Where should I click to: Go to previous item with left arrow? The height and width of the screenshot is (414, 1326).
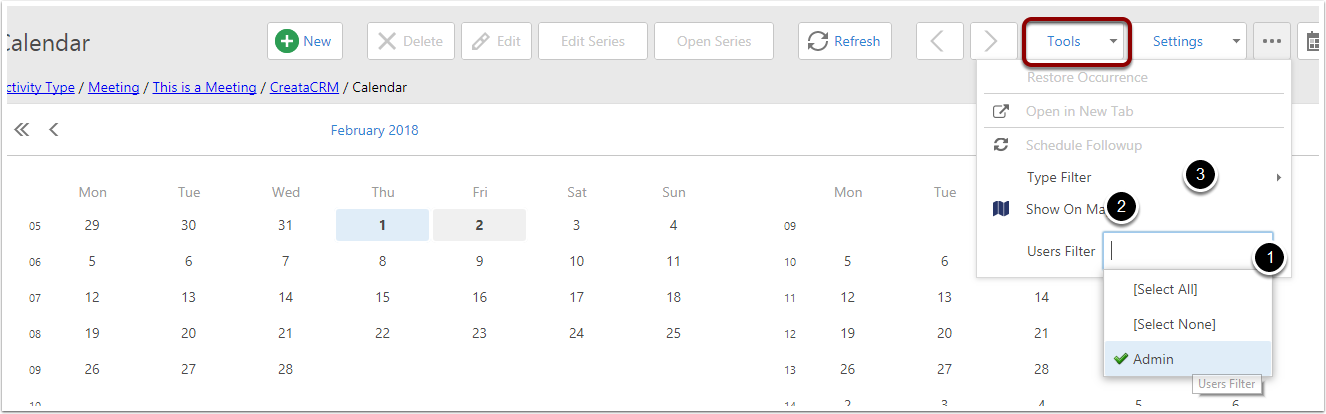click(940, 41)
